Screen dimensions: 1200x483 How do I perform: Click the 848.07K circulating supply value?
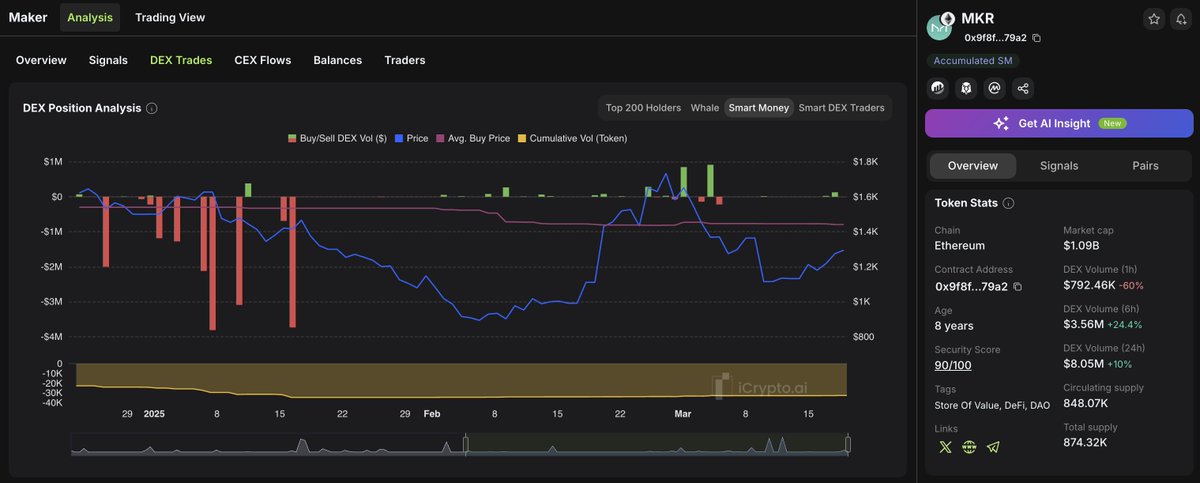point(1085,403)
